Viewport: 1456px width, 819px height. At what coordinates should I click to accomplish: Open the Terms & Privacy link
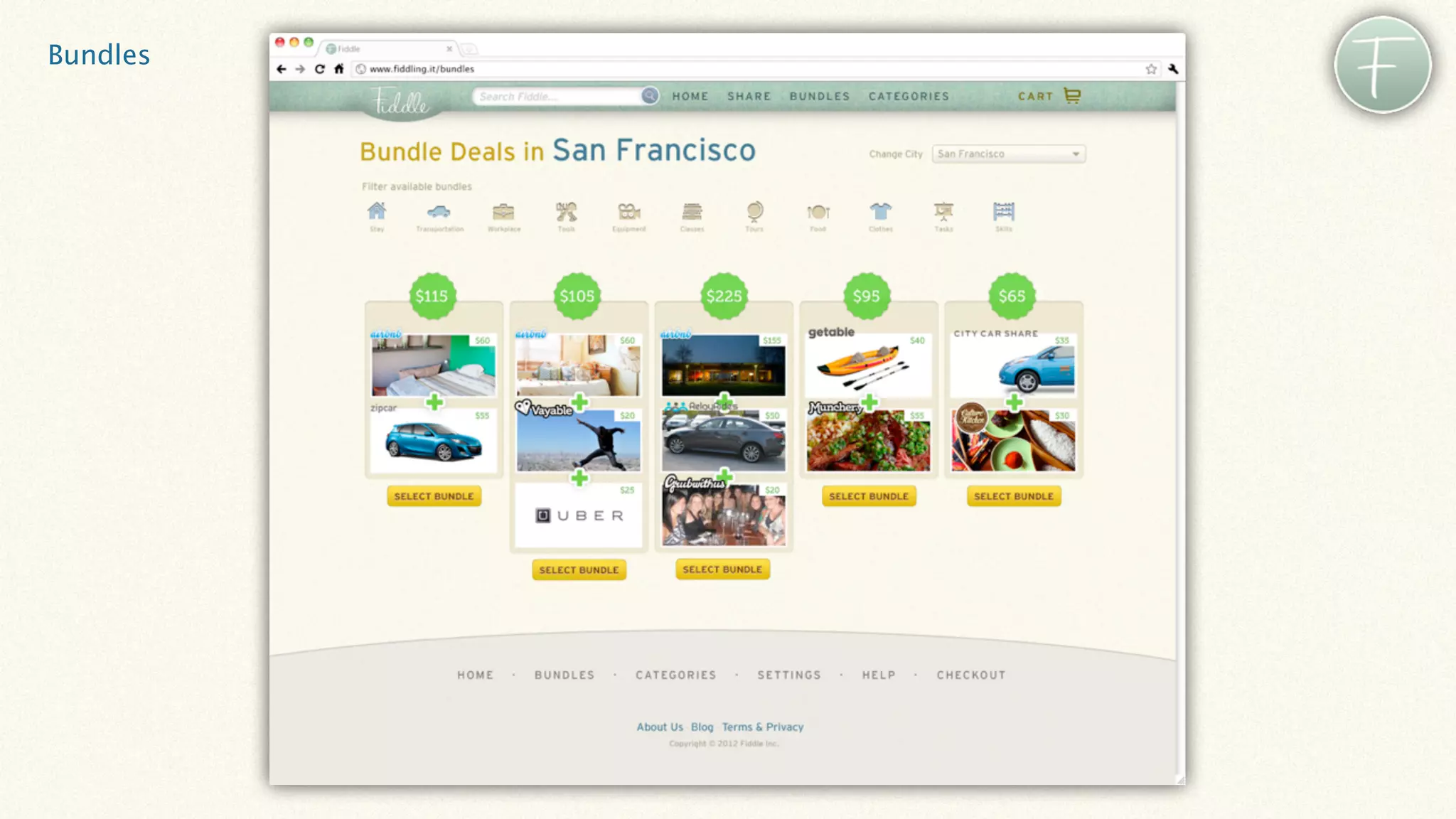point(762,727)
